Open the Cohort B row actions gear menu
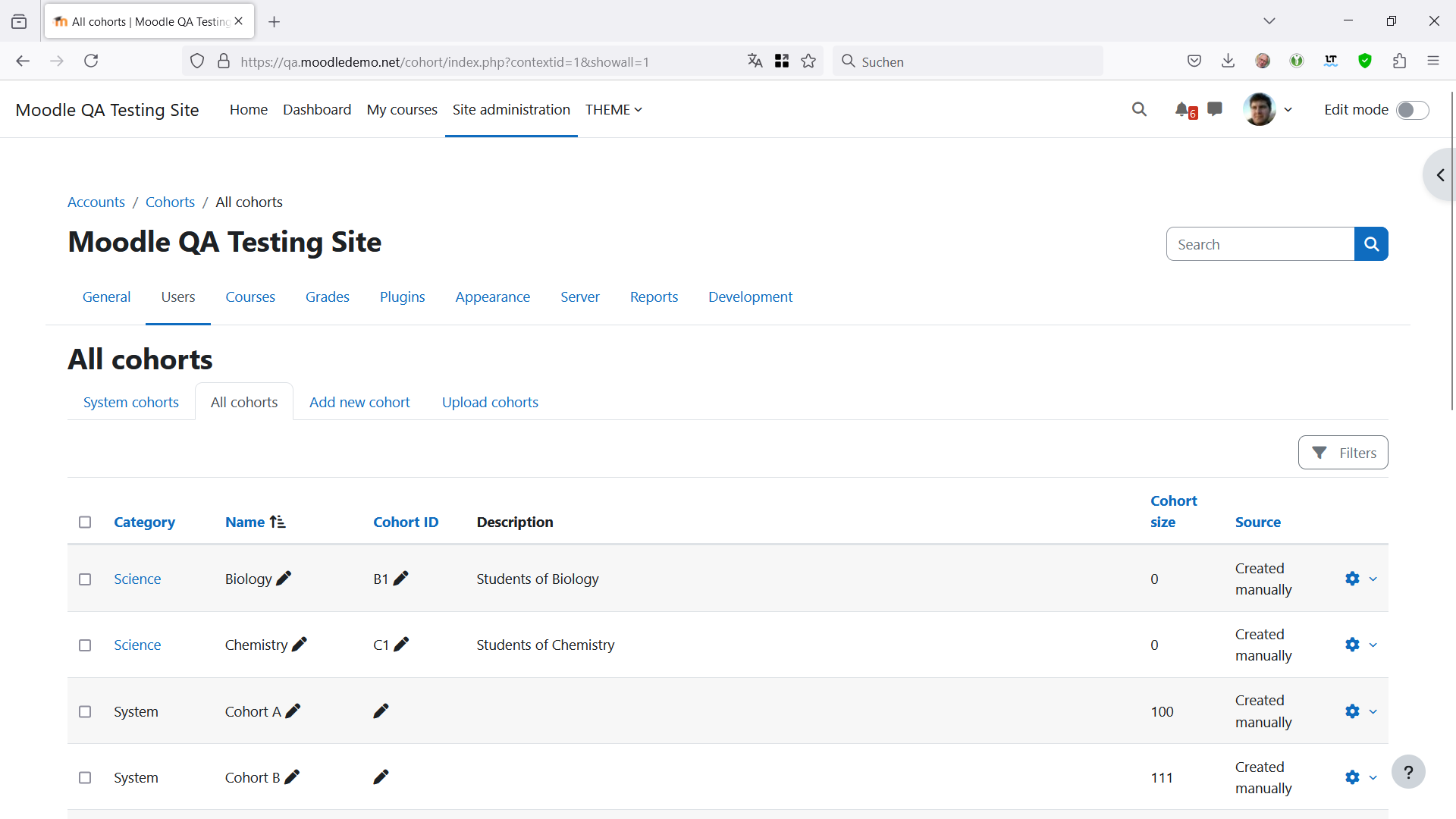 coord(1360,777)
